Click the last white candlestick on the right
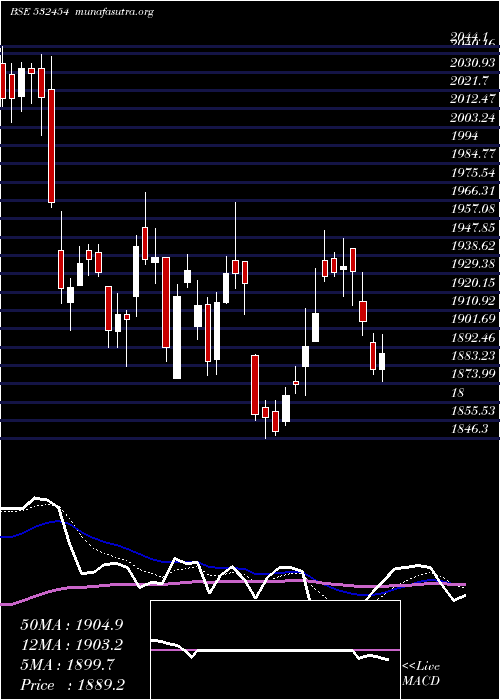 tap(382, 361)
